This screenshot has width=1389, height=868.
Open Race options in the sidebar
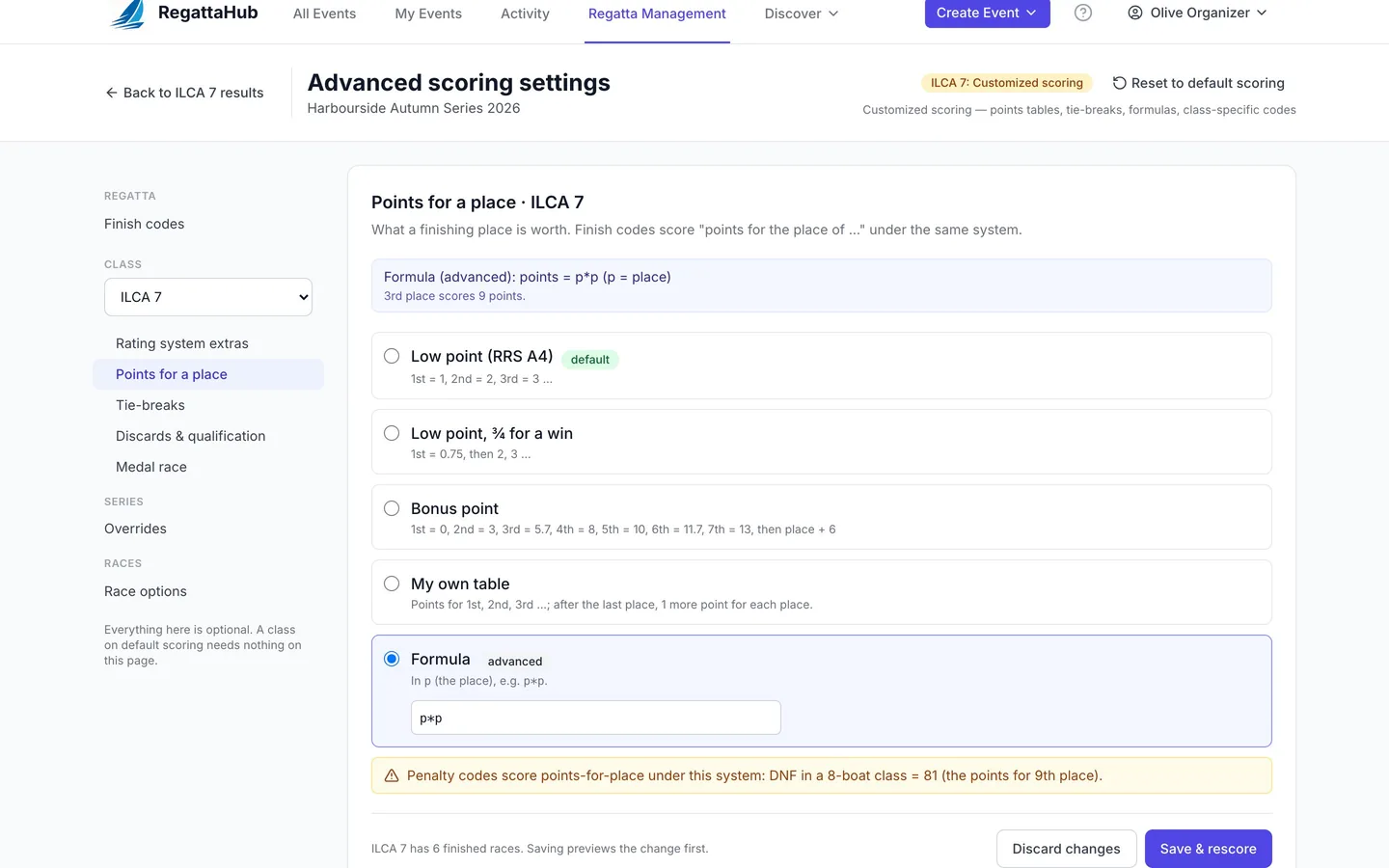tap(146, 591)
